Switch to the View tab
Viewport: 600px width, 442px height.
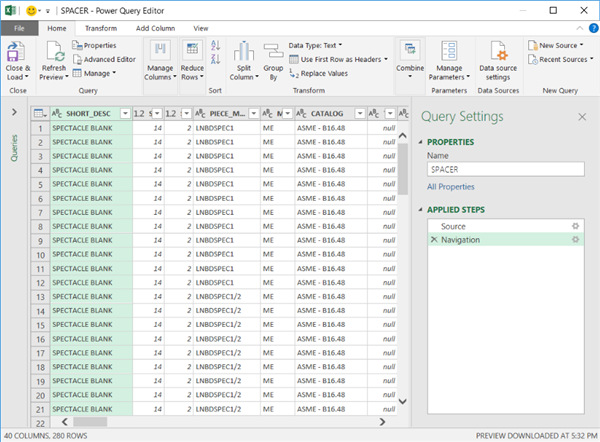[x=201, y=28]
